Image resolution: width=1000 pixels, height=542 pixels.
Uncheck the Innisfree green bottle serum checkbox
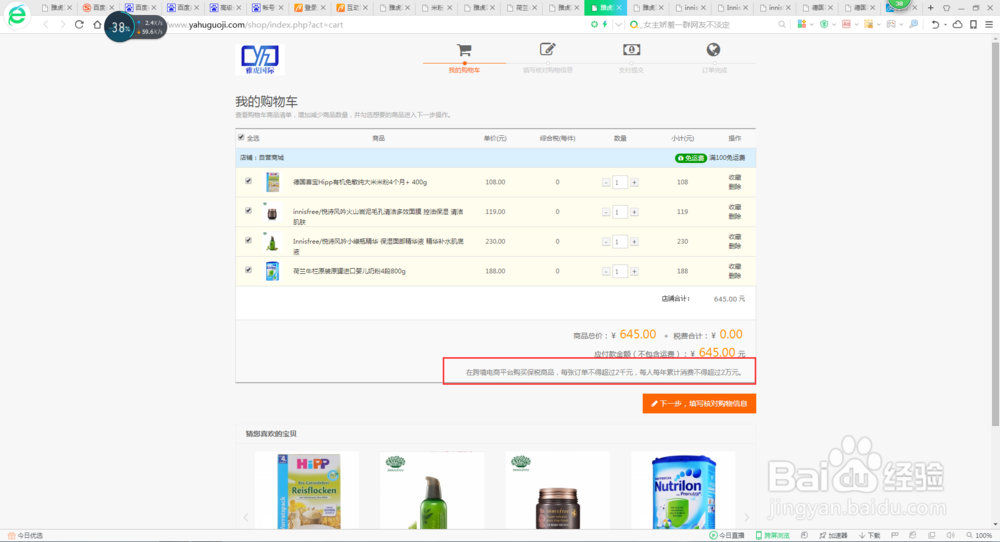(248, 240)
